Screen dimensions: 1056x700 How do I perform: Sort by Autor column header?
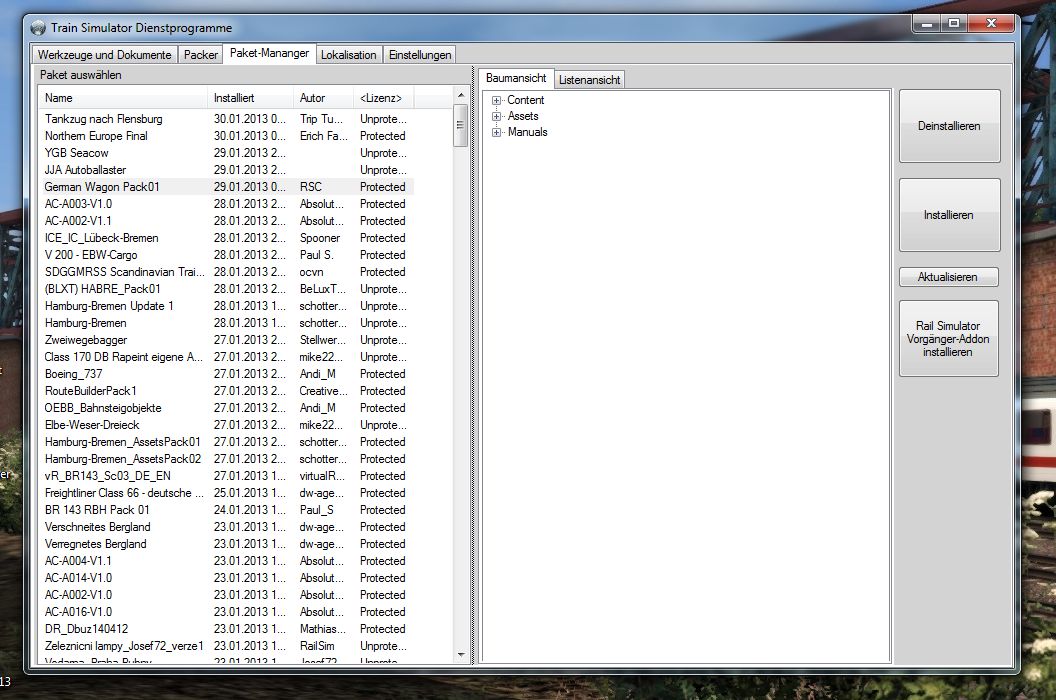(x=323, y=98)
